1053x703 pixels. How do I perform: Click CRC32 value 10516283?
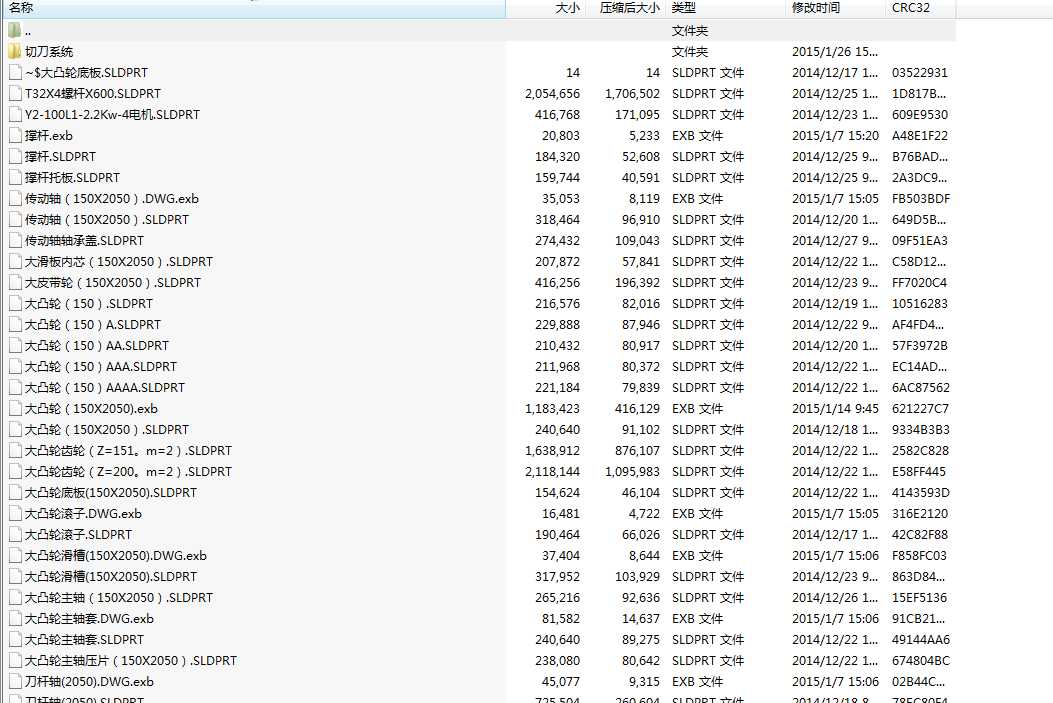click(x=919, y=303)
